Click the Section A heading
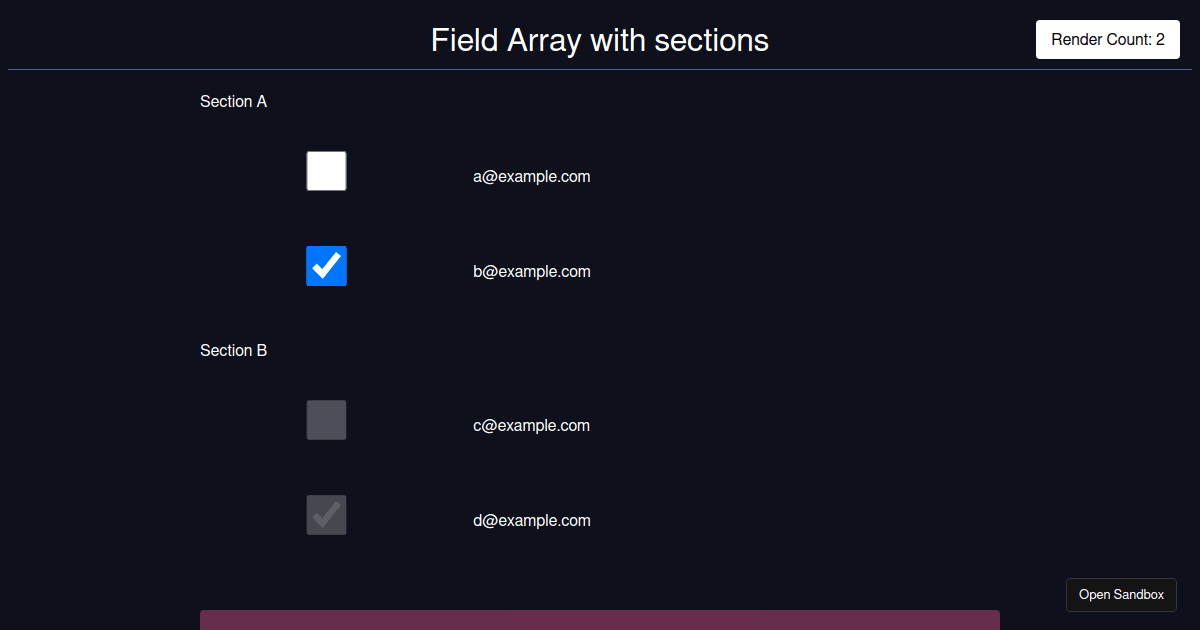Image resolution: width=1200 pixels, height=630 pixels. pyautogui.click(x=233, y=102)
